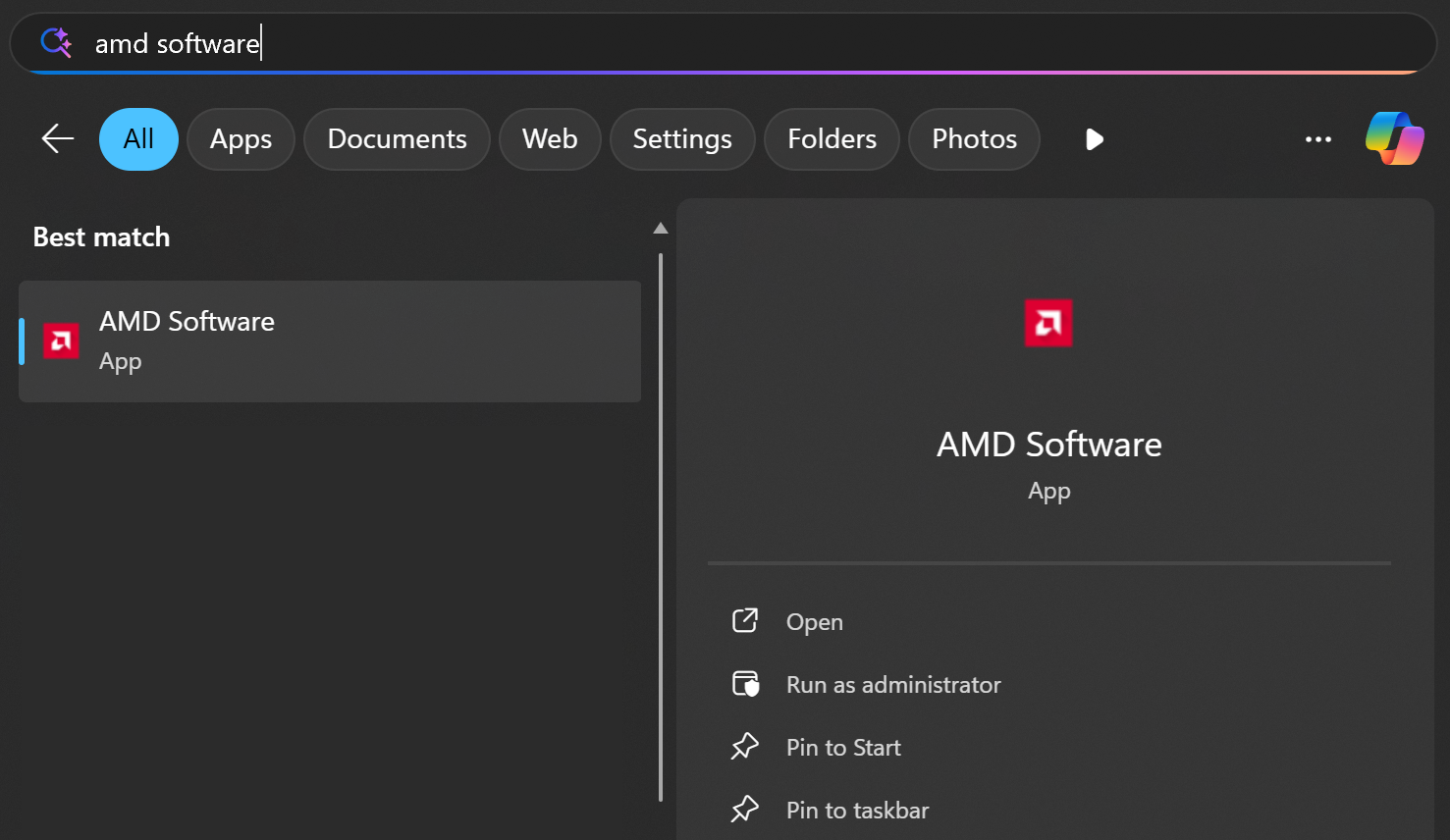Click the pin icon beside Pin to Start

pyautogui.click(x=745, y=747)
